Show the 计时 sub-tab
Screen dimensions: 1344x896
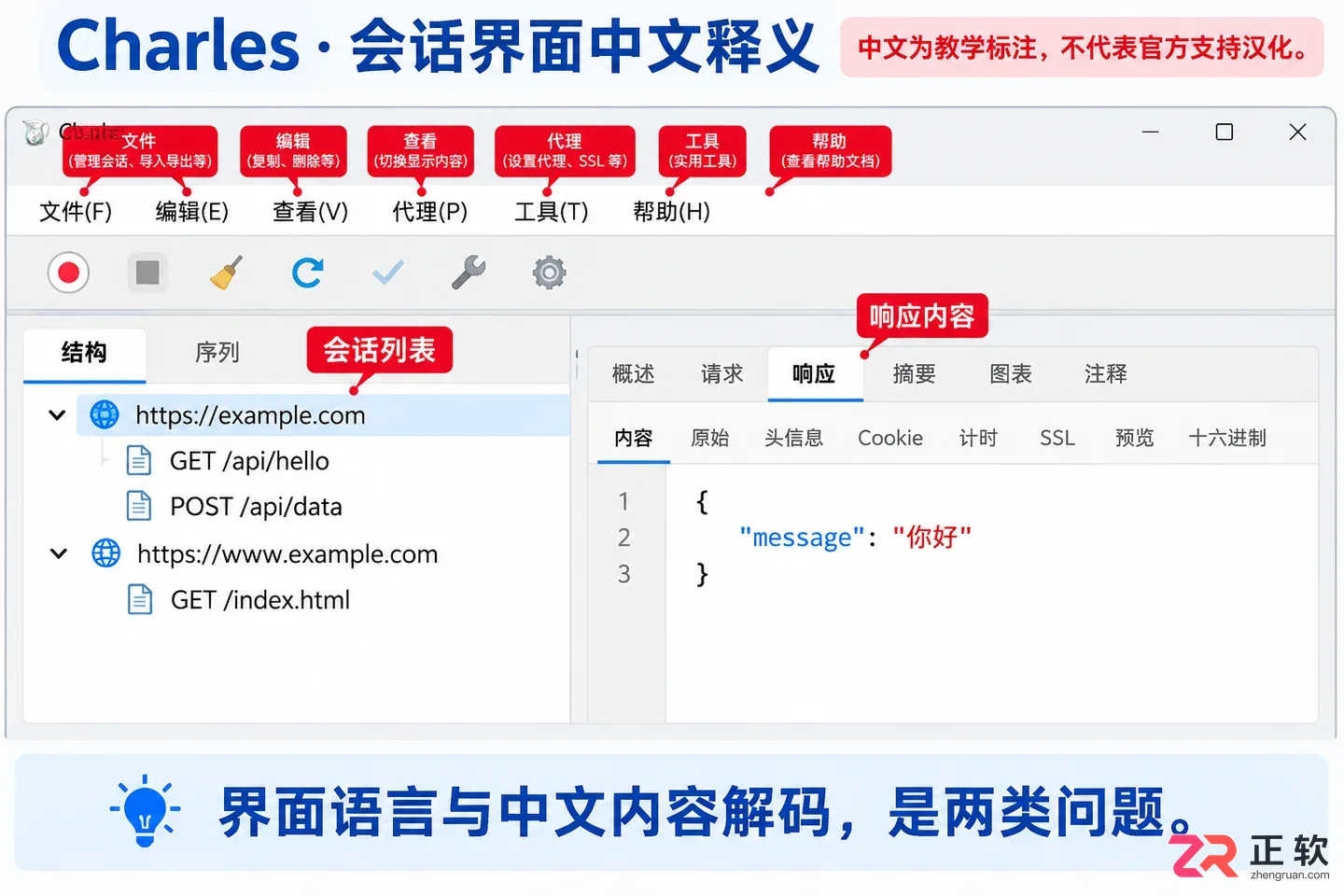click(x=978, y=438)
